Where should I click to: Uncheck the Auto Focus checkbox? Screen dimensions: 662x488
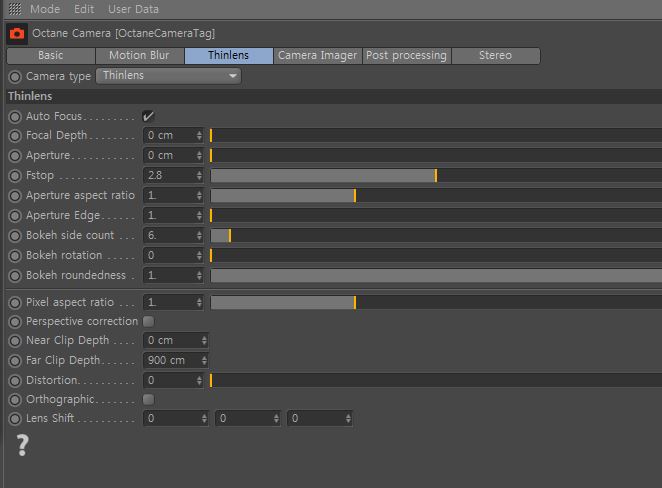tap(149, 116)
